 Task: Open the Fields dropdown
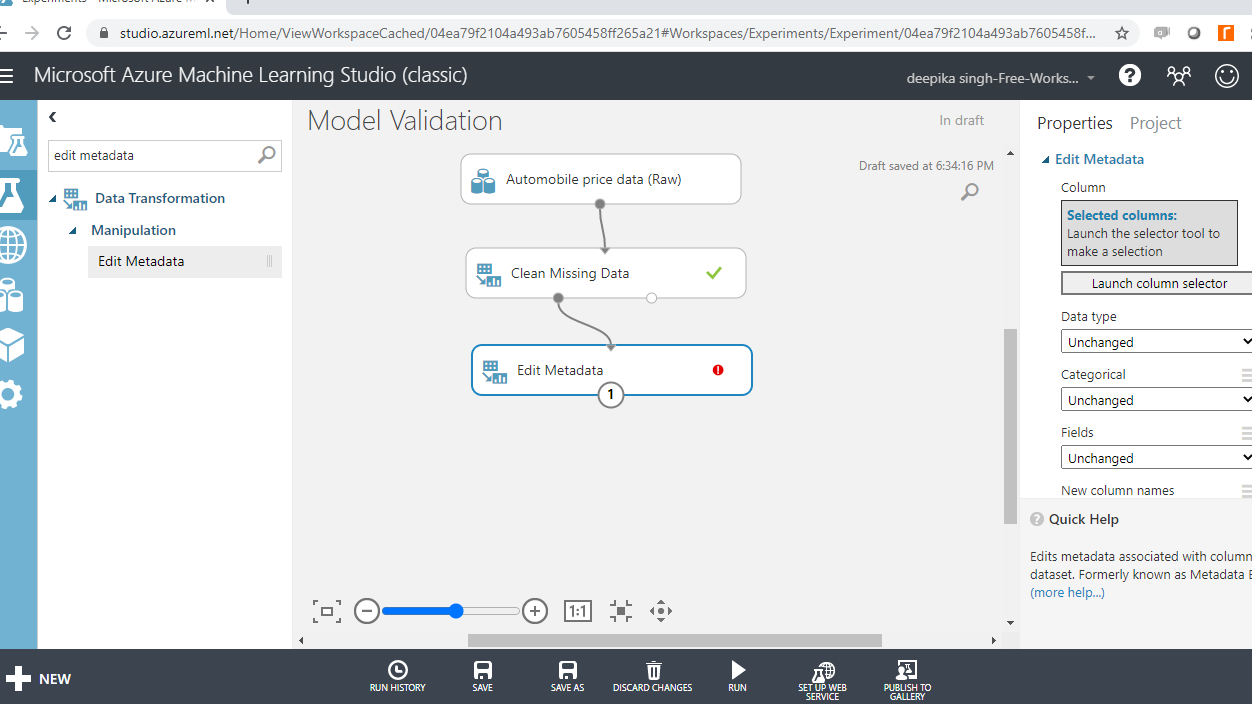pos(1157,458)
